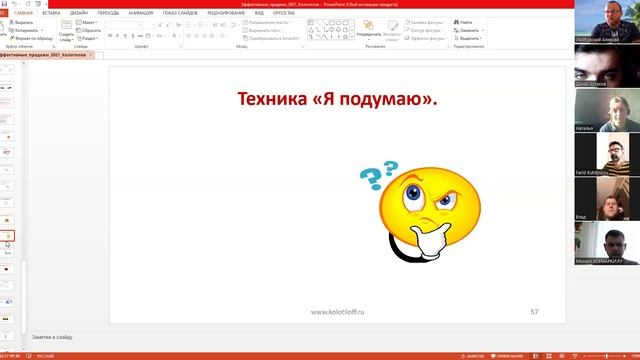Create a new slide with Создать слайд
This screenshot has width=640, height=360.
(x=66, y=31)
